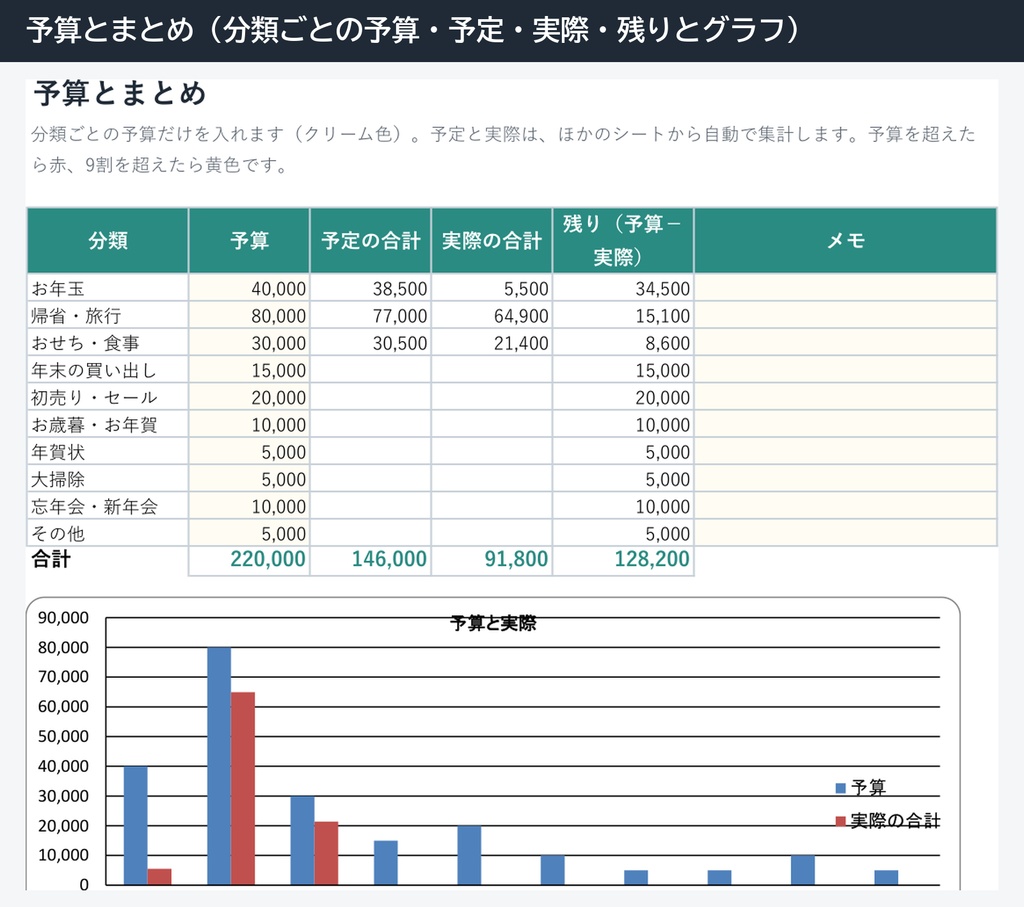
Task: Click the blue 40,000 bar for お年玉
Action: point(135,825)
